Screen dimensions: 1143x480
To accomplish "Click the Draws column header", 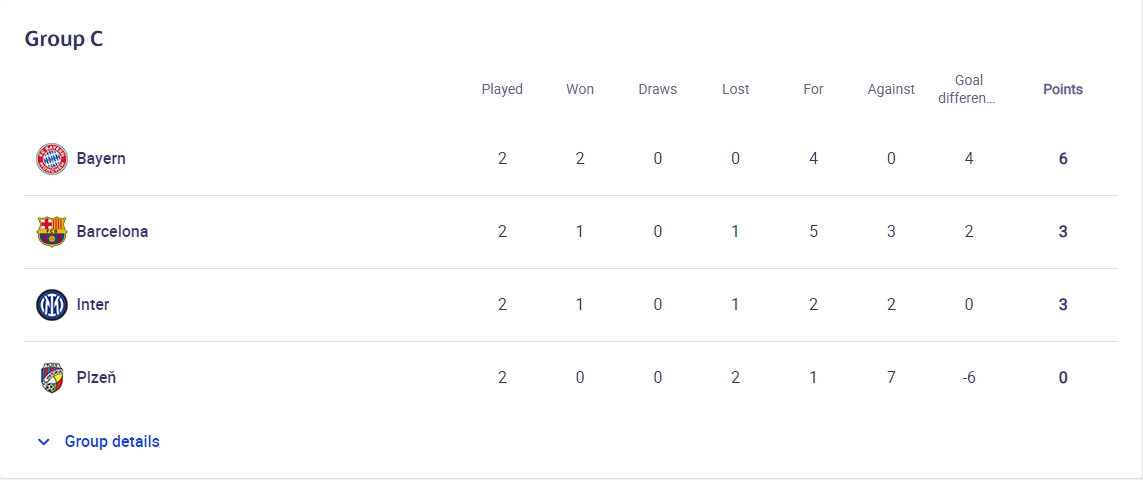I will tap(657, 89).
